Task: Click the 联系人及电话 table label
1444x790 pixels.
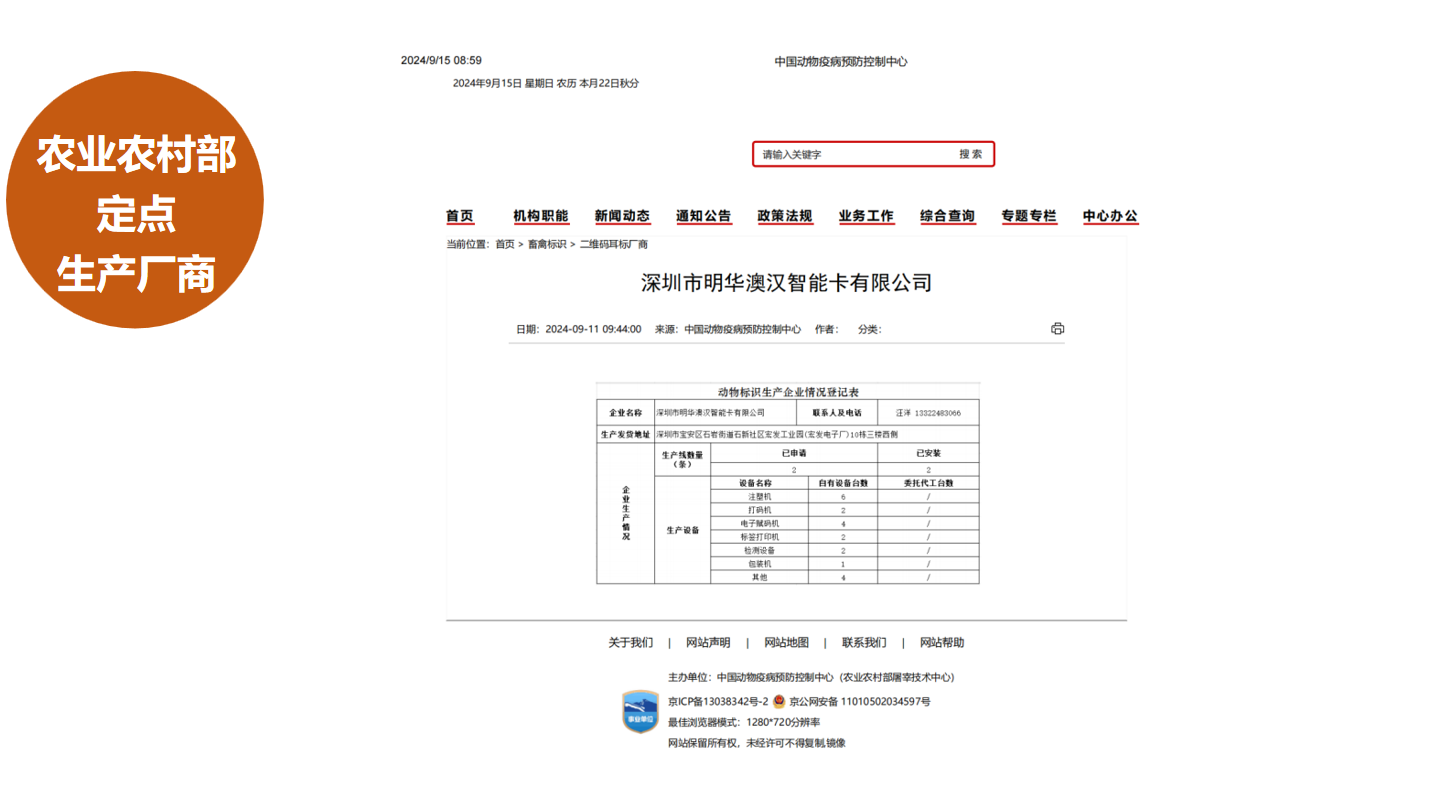Action: point(837,412)
